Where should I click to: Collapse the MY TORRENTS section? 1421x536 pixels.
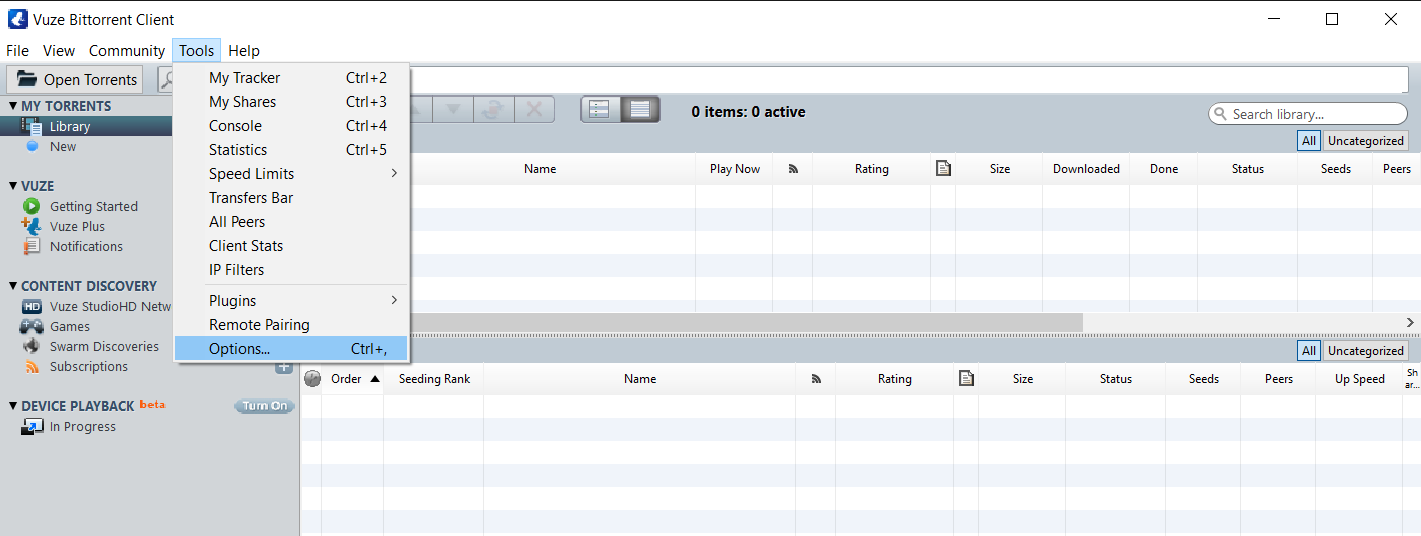(13, 106)
